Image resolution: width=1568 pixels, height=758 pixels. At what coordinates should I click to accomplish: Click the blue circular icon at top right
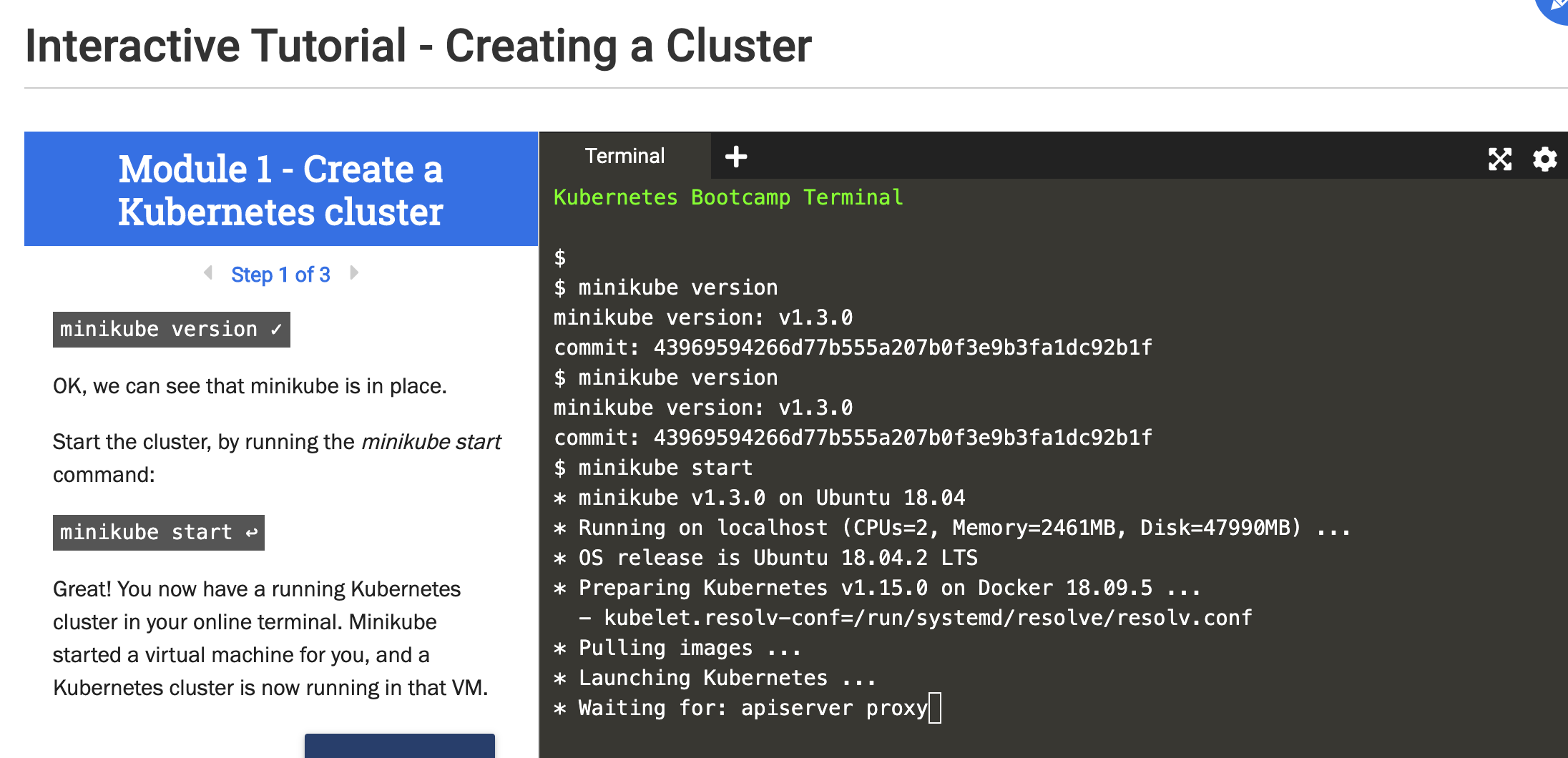[1554, 9]
